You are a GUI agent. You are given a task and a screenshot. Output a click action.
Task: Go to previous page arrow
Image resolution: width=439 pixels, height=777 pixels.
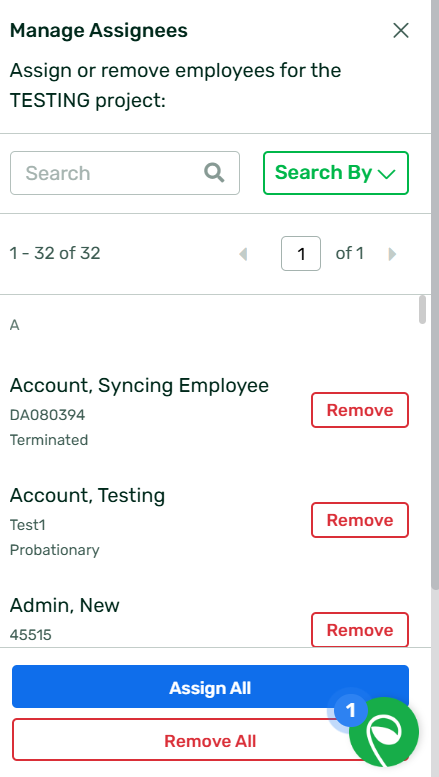point(243,254)
